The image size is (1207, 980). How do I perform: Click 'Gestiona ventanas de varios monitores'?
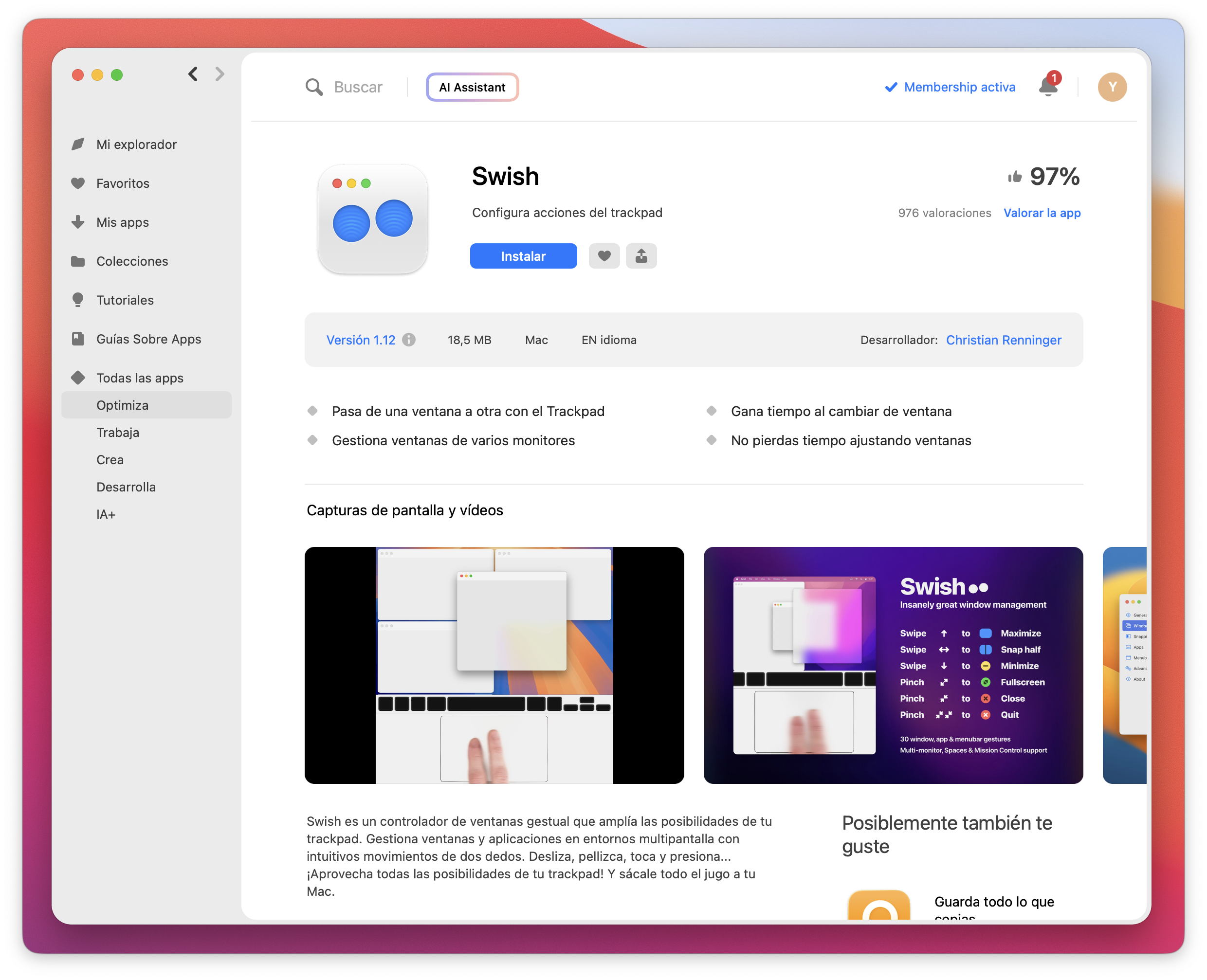pyautogui.click(x=453, y=440)
